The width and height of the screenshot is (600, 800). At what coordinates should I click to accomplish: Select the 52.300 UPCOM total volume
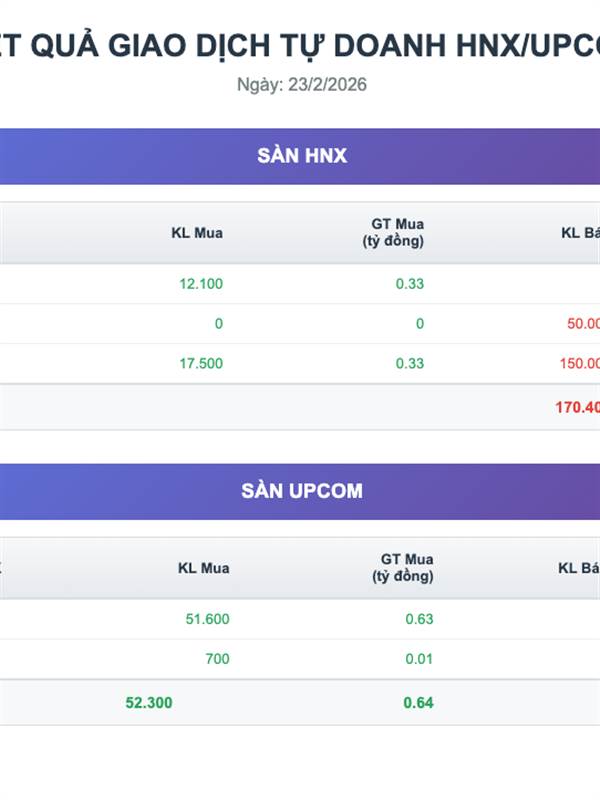click(x=149, y=703)
